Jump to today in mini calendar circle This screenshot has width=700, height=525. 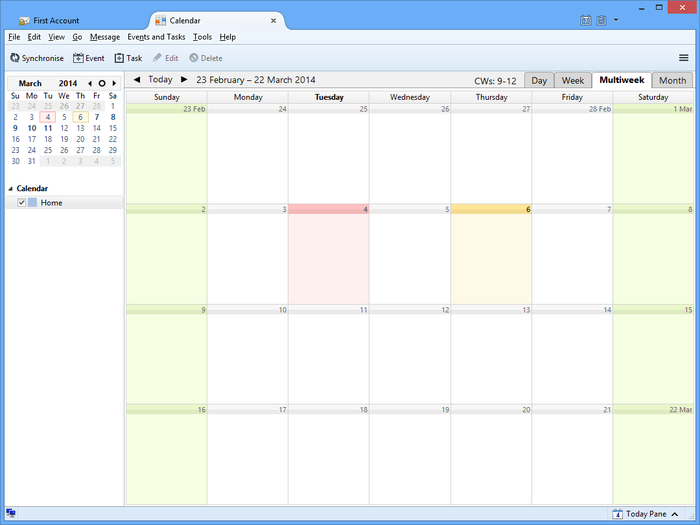point(102,83)
